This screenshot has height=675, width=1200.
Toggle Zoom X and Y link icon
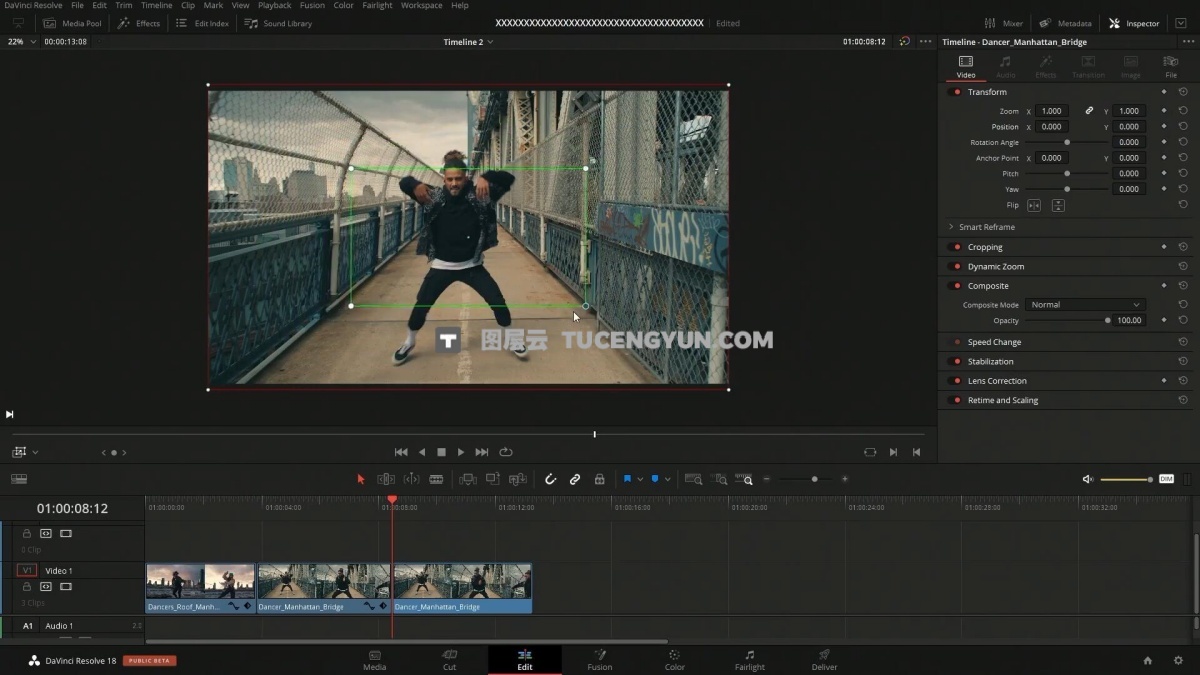(1089, 111)
